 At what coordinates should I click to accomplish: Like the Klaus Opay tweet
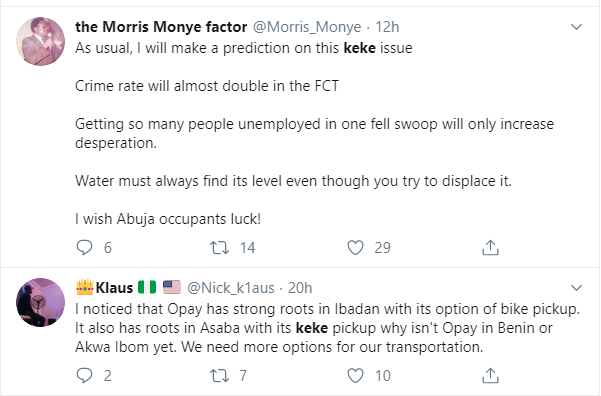[355, 376]
